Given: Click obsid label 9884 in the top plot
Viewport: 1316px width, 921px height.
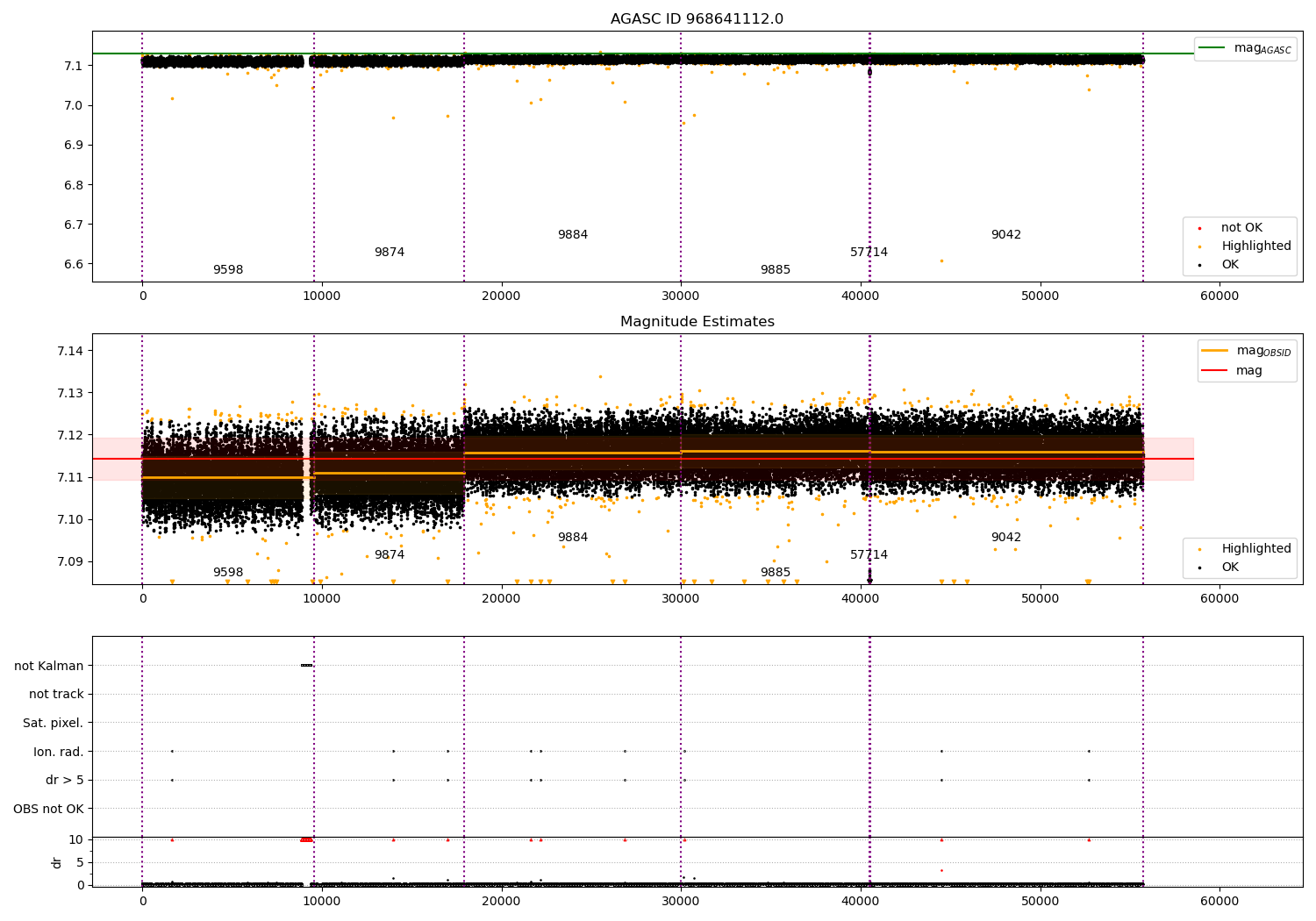Looking at the screenshot, I should (x=573, y=235).
